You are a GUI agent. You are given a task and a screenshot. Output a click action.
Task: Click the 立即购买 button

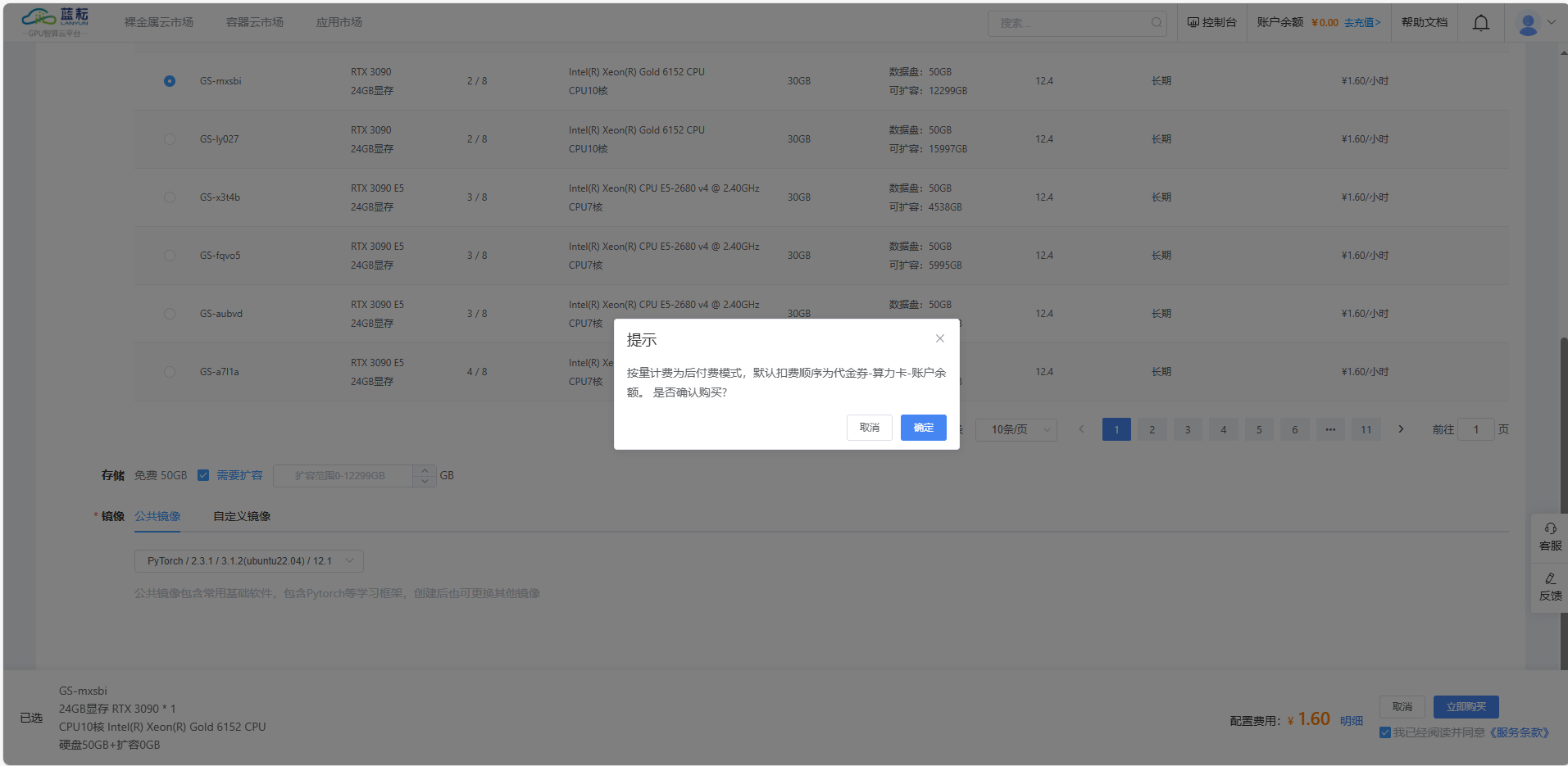pos(1466,707)
